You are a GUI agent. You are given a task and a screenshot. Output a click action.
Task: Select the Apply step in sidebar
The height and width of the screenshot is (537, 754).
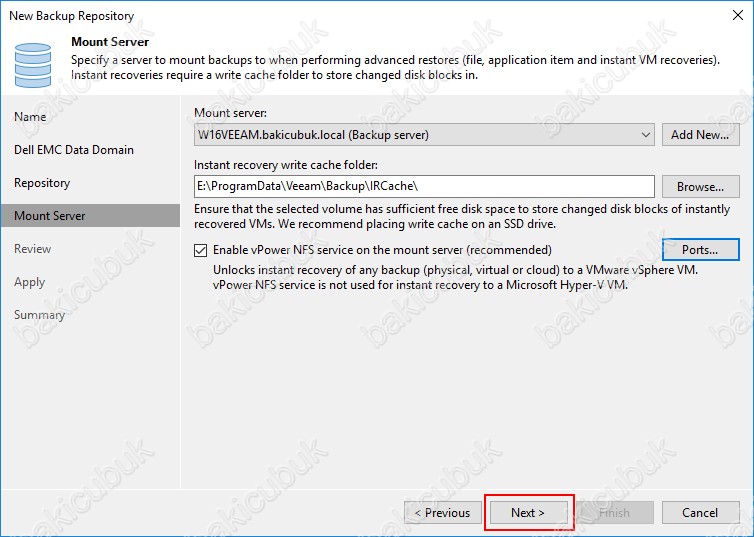coord(29,282)
